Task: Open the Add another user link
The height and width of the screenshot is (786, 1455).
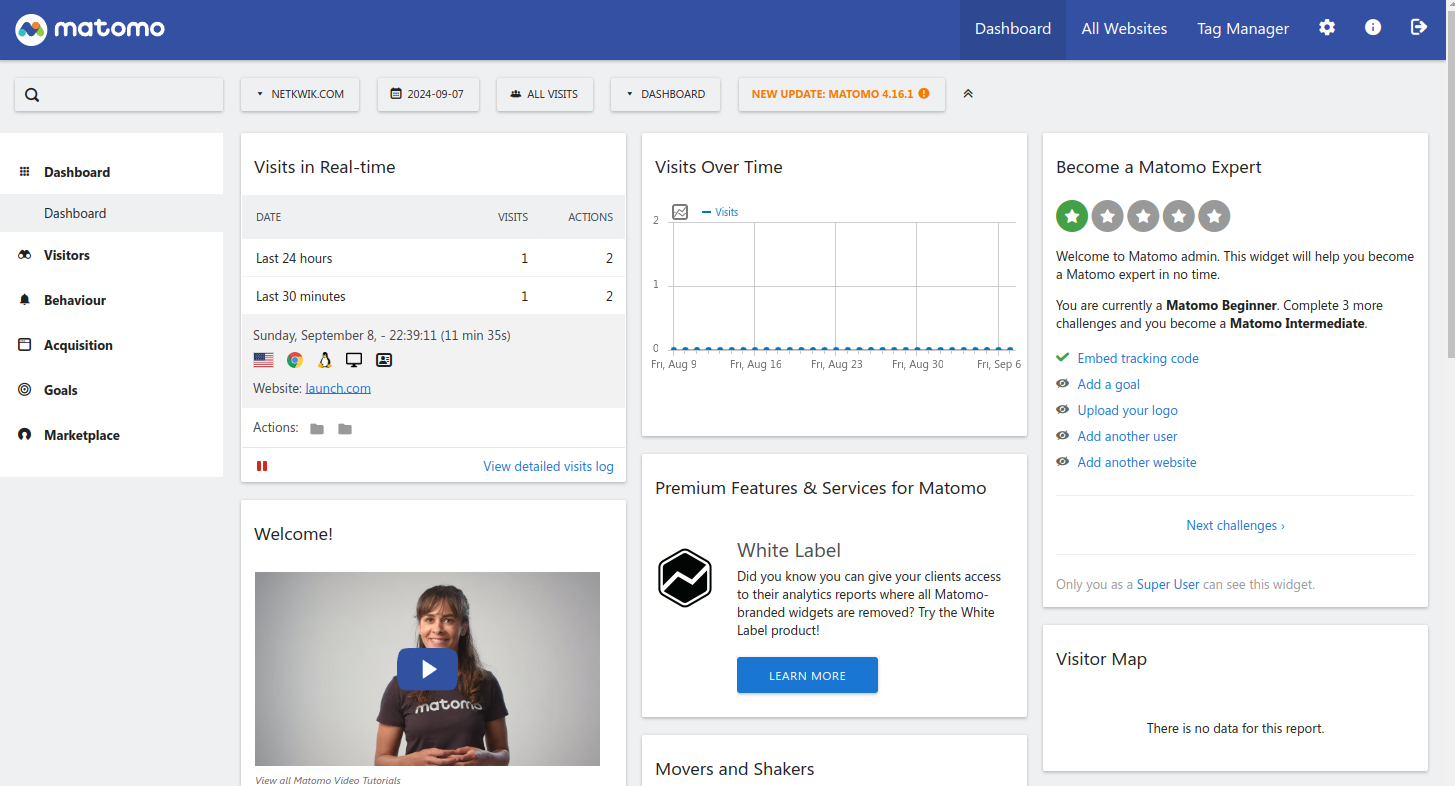Action: tap(1127, 436)
